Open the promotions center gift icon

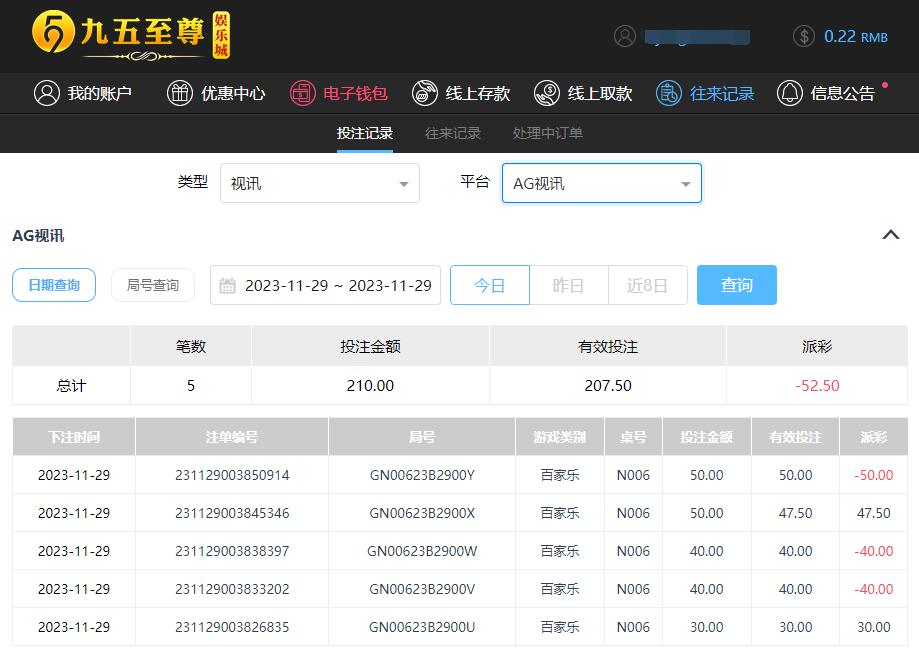click(180, 93)
